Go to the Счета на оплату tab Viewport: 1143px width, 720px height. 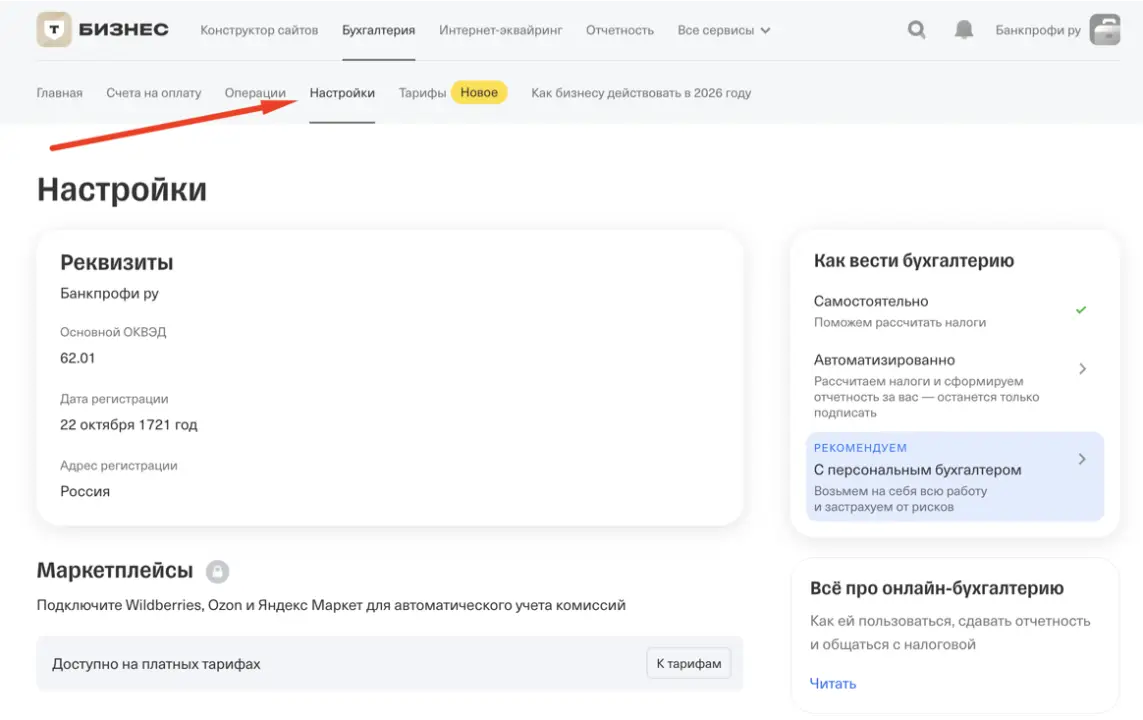coord(153,93)
